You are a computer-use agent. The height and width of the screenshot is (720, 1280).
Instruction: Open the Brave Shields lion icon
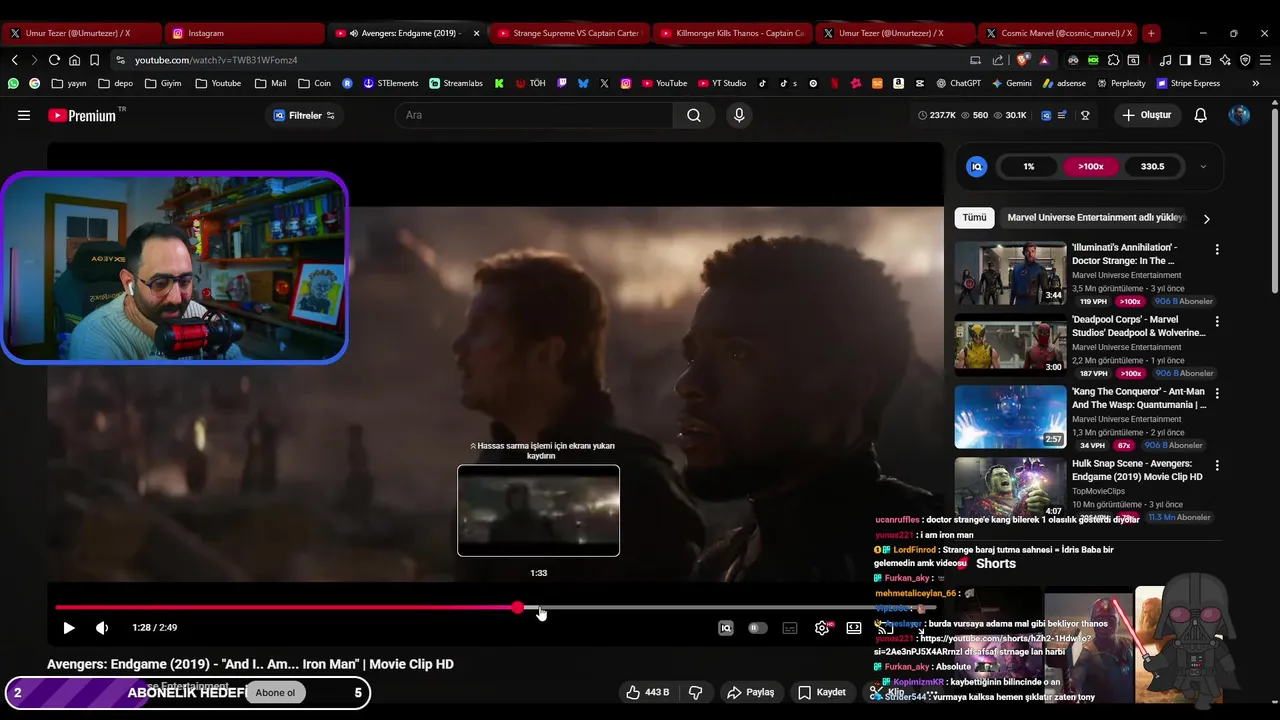1023,60
